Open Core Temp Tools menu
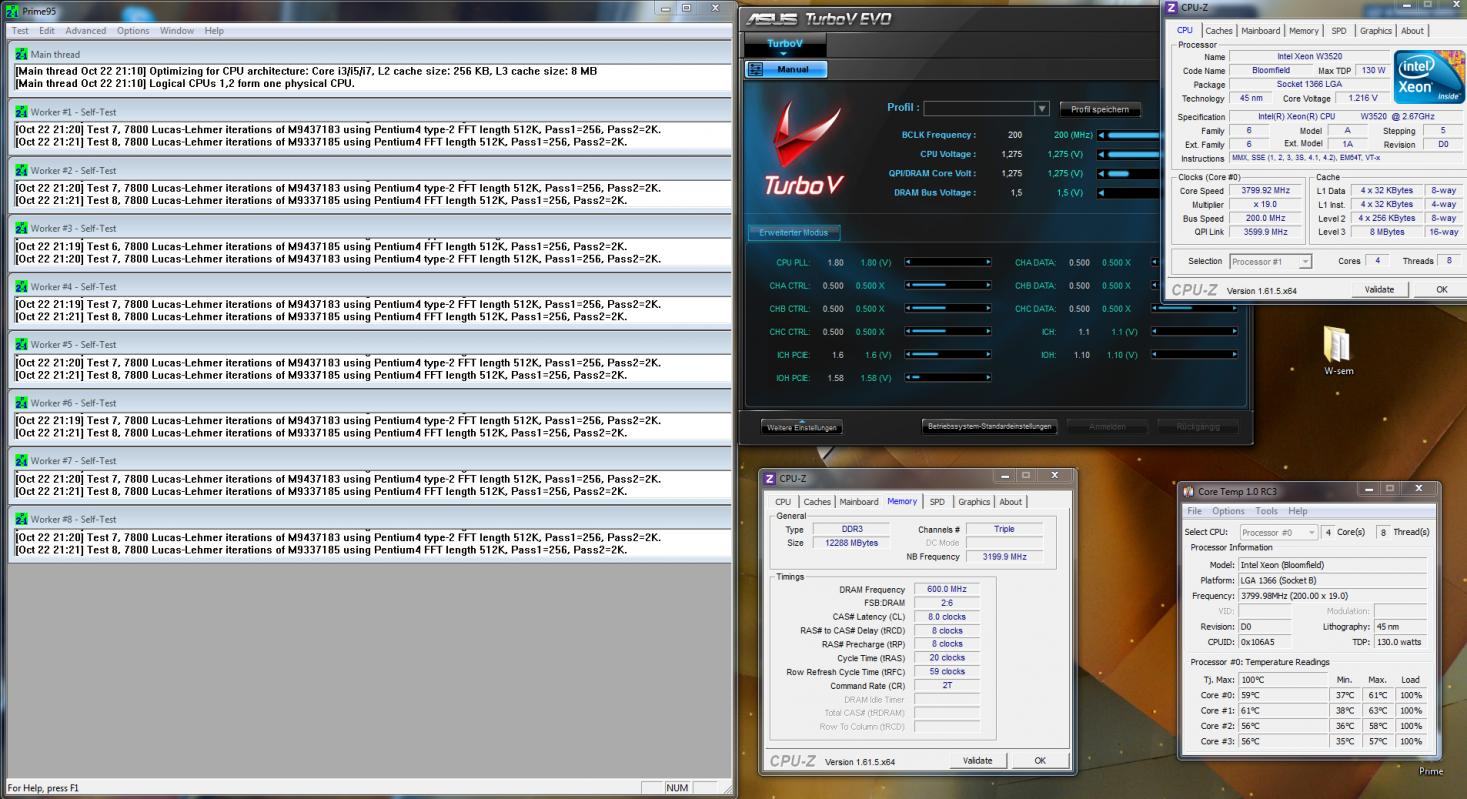This screenshot has width=1467, height=799. [1267, 511]
